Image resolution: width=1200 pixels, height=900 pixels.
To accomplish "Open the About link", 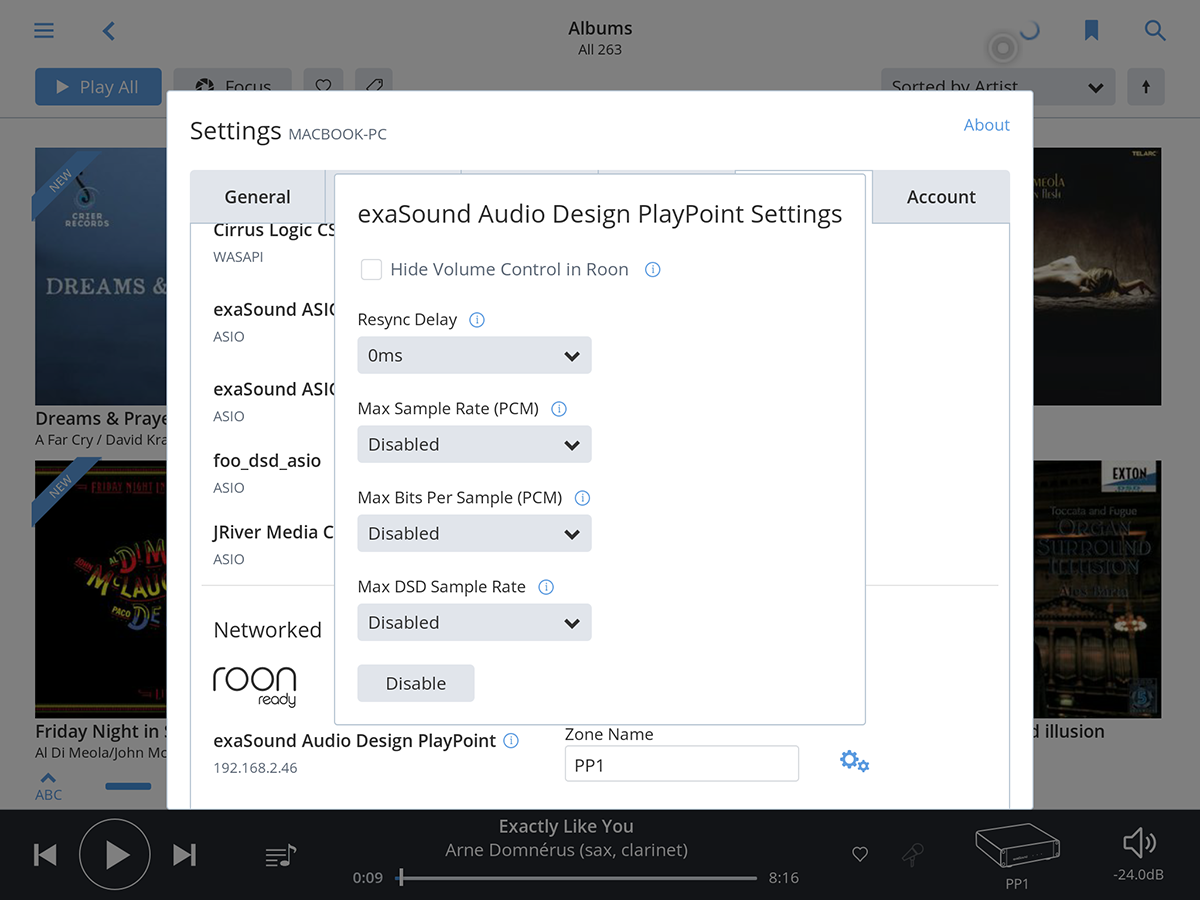I will pos(986,125).
